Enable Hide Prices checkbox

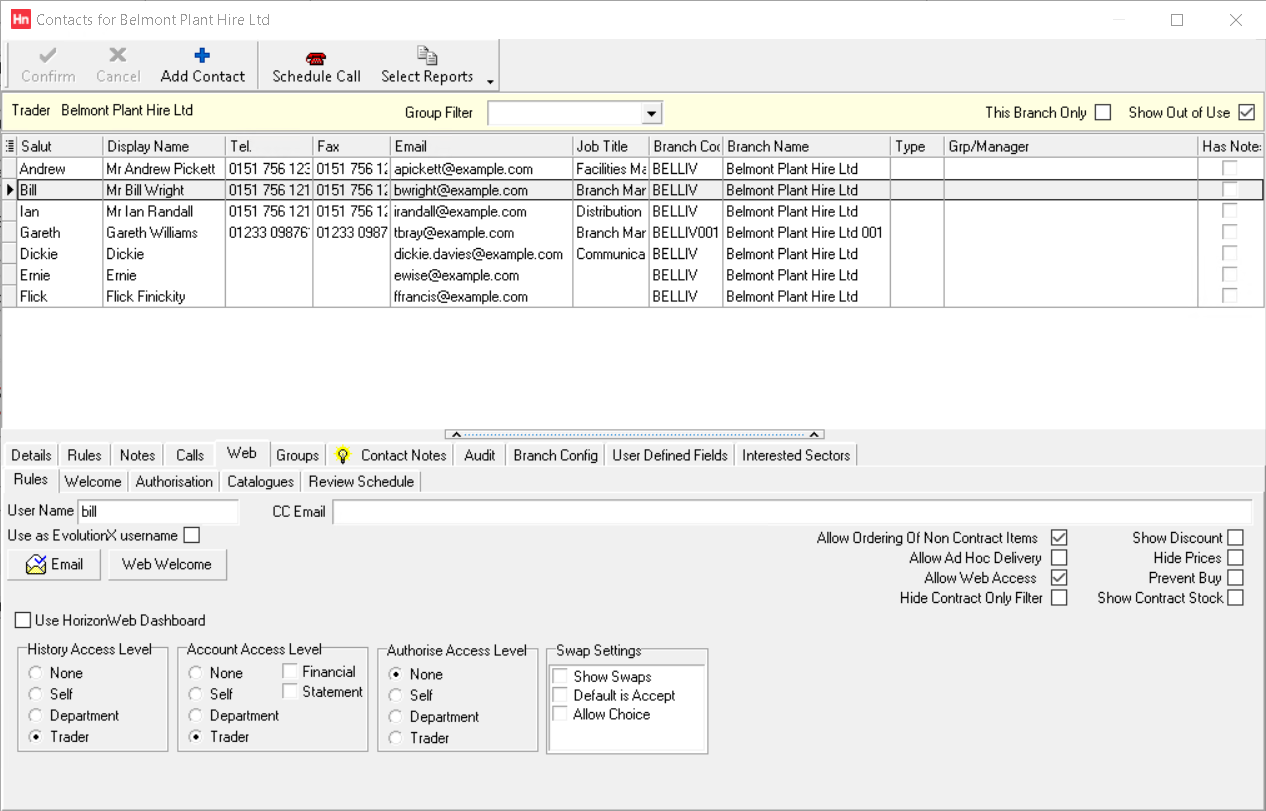click(x=1236, y=558)
